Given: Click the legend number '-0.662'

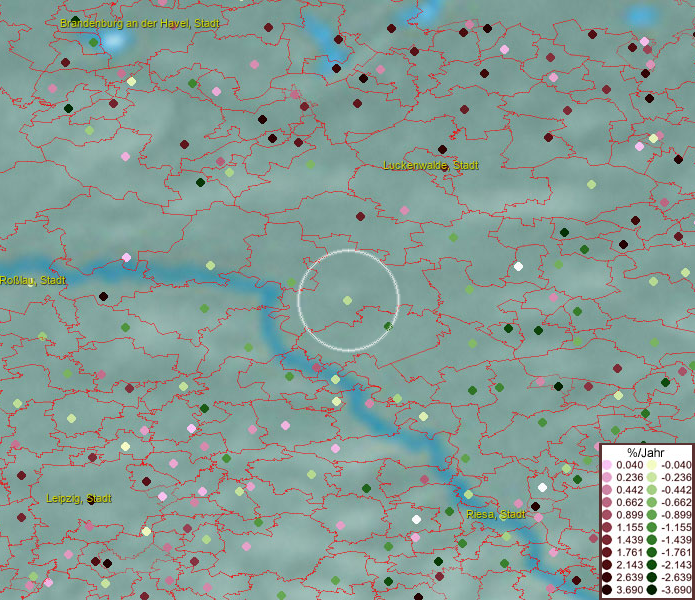Looking at the screenshot, I should [x=676, y=503].
